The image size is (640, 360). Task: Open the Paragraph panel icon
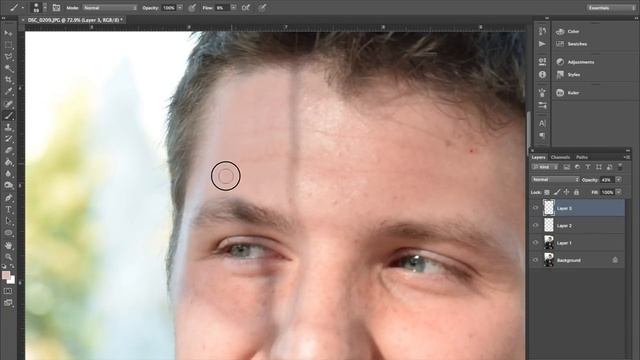tap(542, 136)
